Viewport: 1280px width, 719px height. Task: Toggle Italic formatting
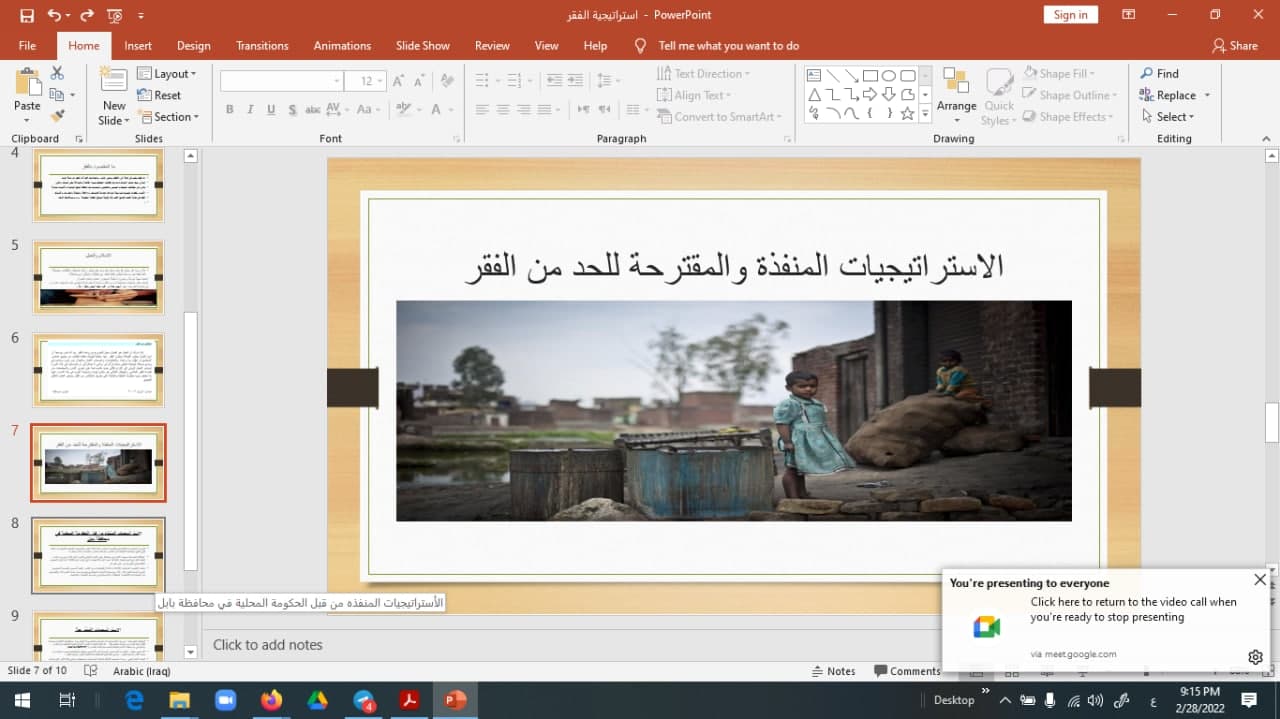click(250, 110)
